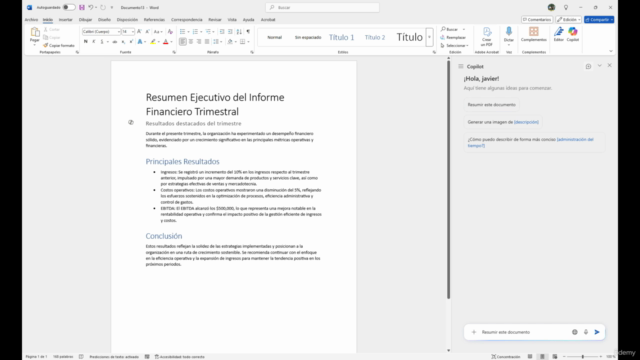Save document with the disk icon
Screen dimensions: 640x360
click(82, 7)
